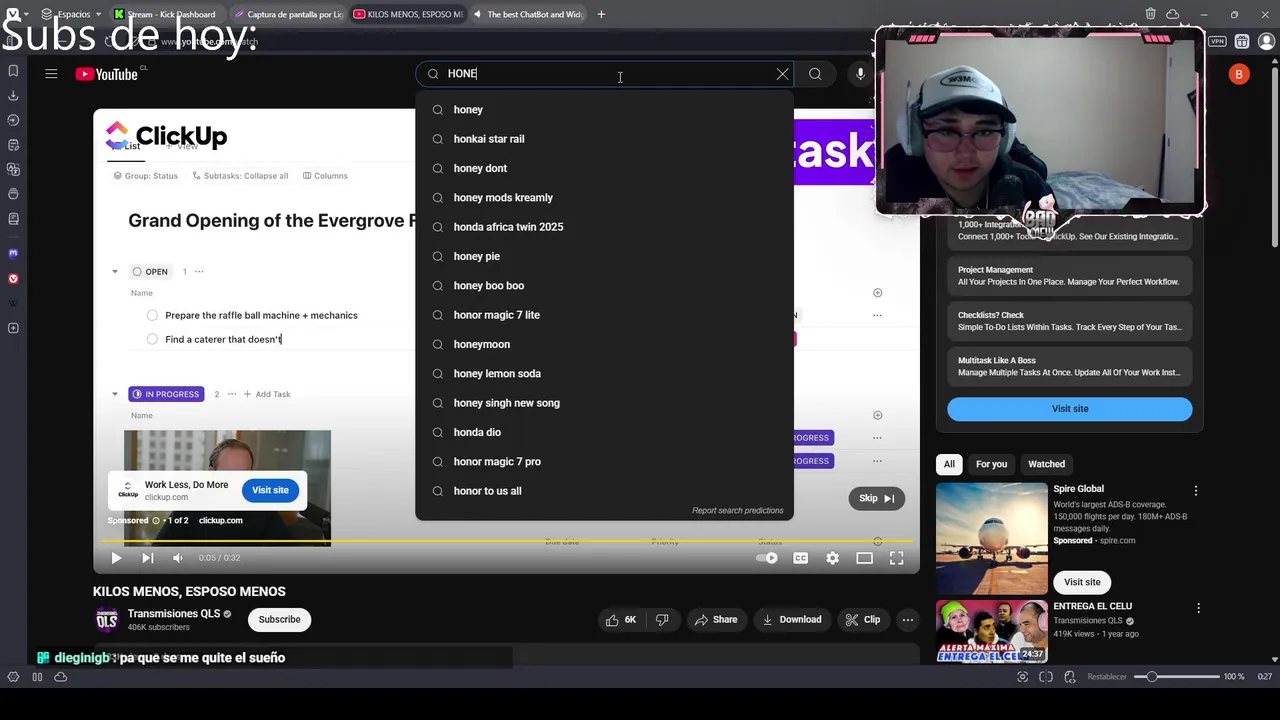
Task: Pick 'honey singh new song' suggestion
Action: pos(604,403)
